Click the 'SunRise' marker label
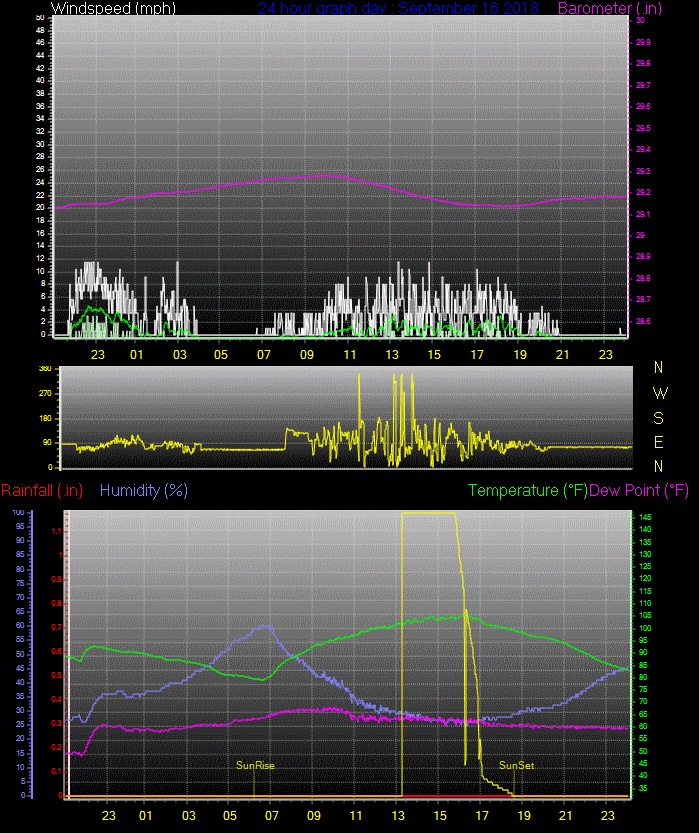699x833 pixels. (x=255, y=766)
